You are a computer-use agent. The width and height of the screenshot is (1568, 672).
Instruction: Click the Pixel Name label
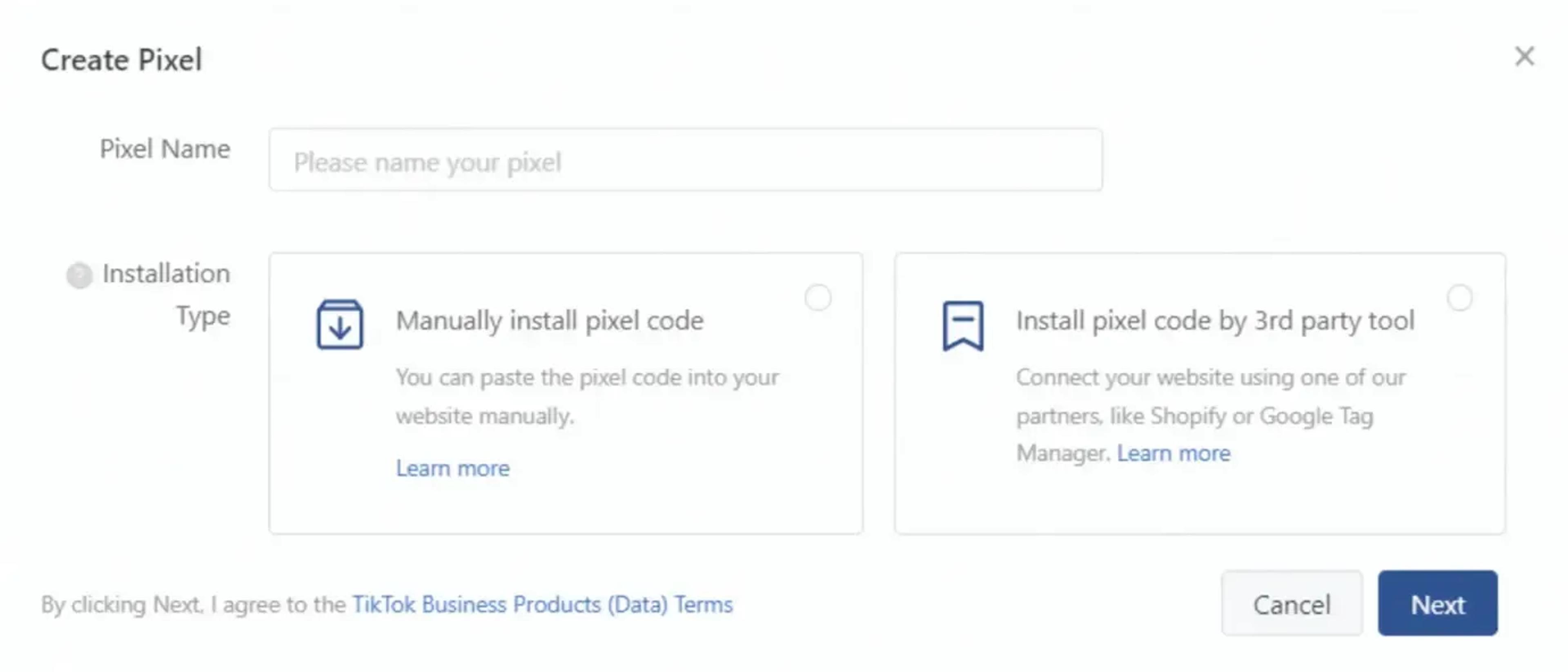(x=165, y=149)
